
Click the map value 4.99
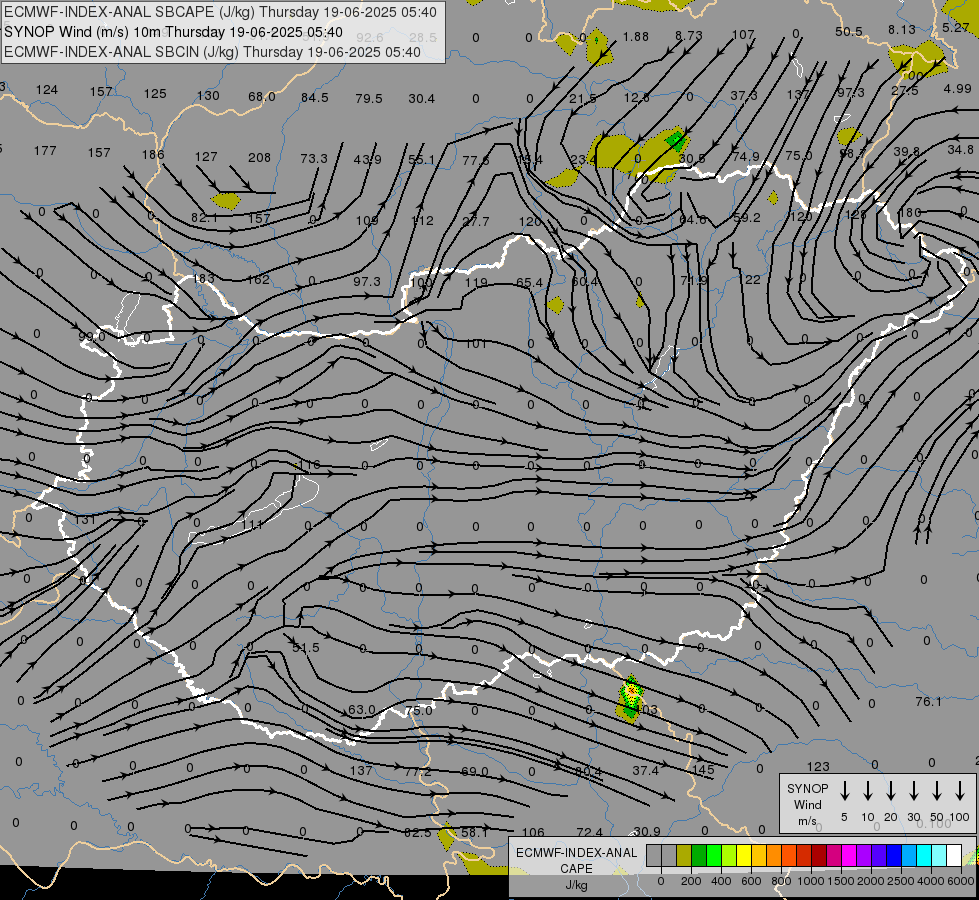pos(957,89)
